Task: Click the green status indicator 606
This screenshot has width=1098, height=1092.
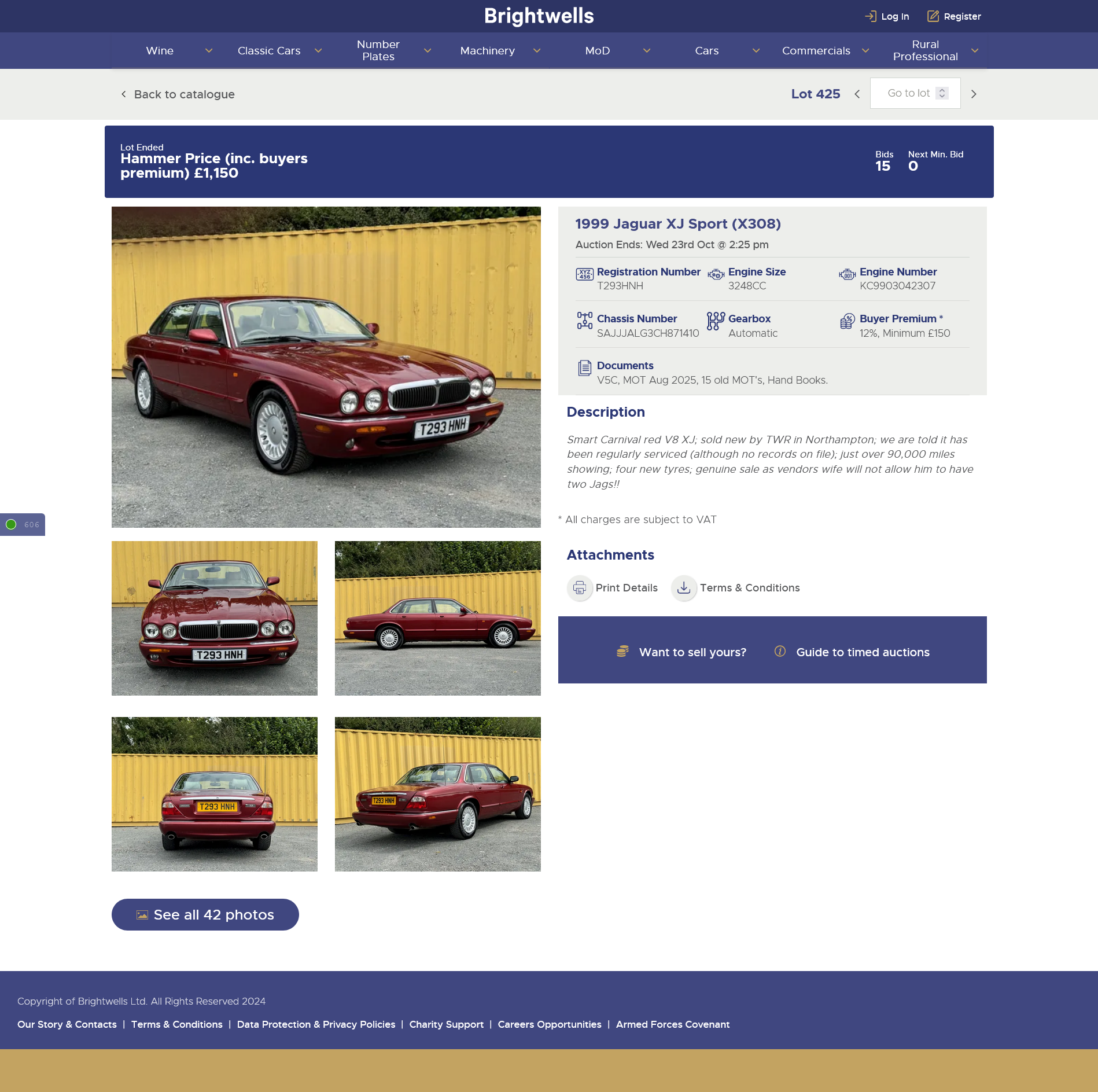Action: [x=11, y=524]
